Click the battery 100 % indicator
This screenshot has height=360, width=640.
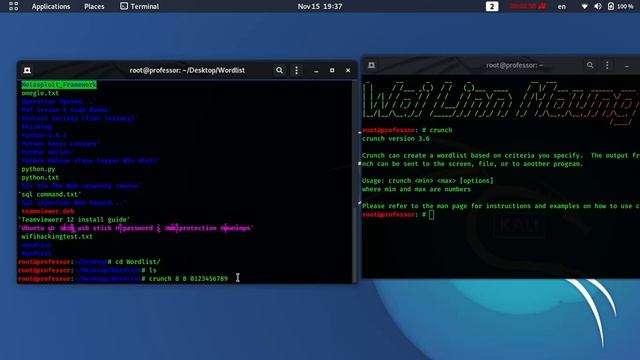tap(620, 7)
